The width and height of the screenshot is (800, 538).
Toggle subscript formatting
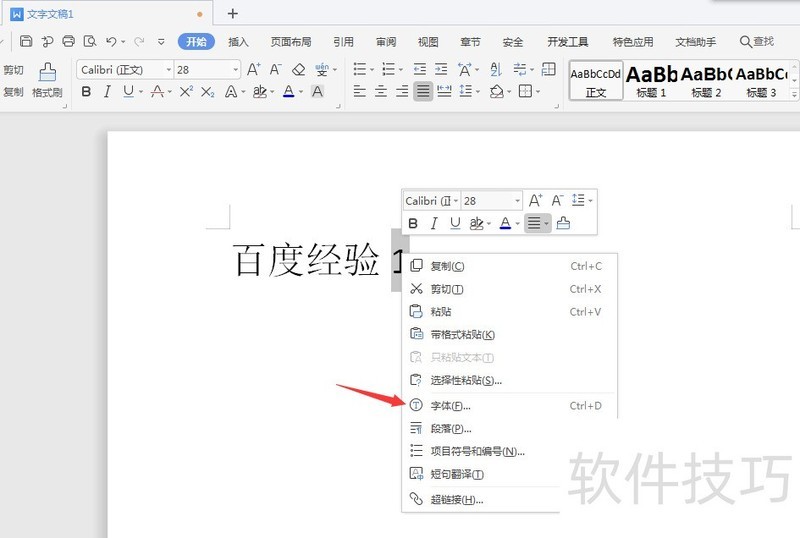(x=207, y=91)
